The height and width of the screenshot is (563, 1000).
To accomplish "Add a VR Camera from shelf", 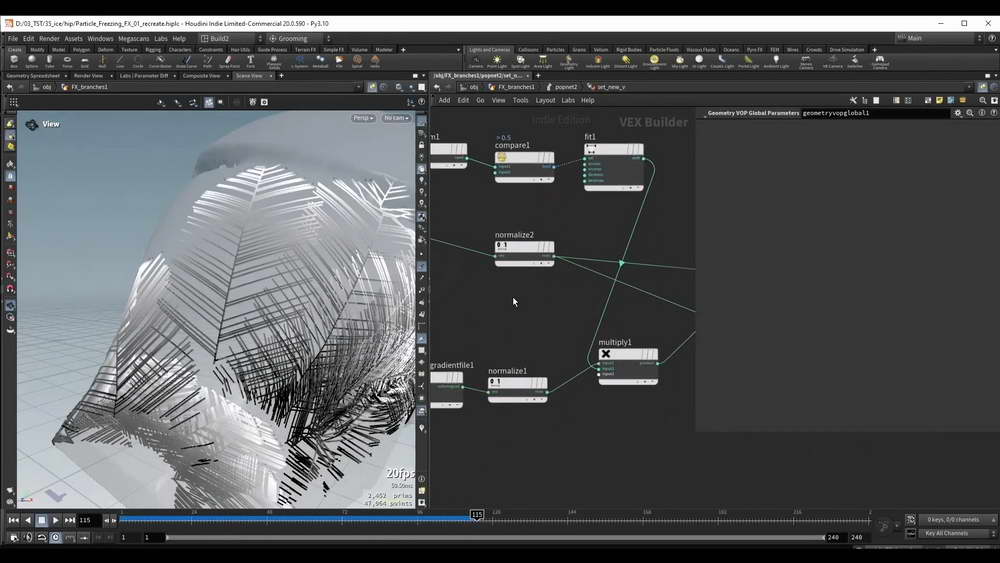I will [832, 61].
